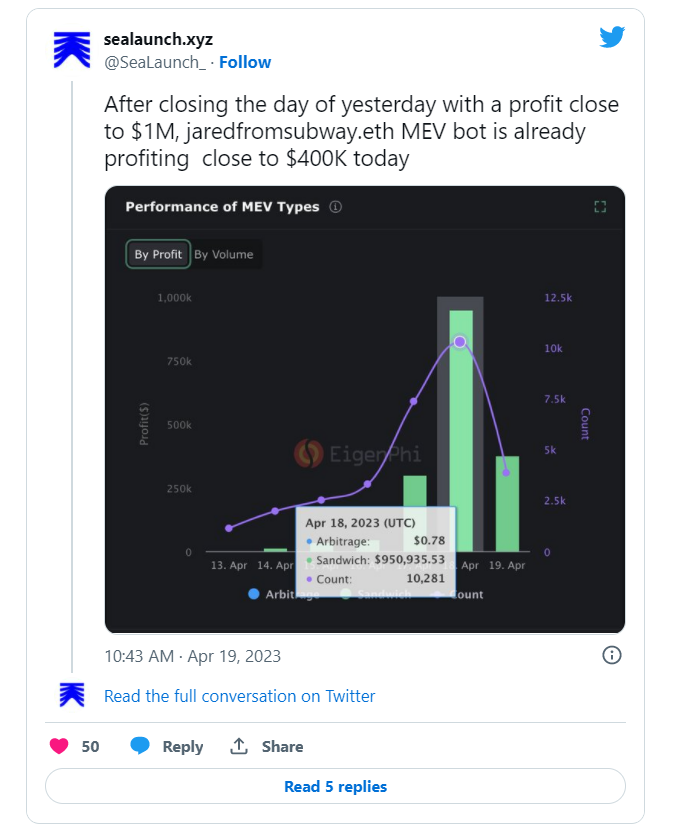Open Read the full conversation on Twitter
Viewport: 679px width, 825px height.
coord(239,696)
